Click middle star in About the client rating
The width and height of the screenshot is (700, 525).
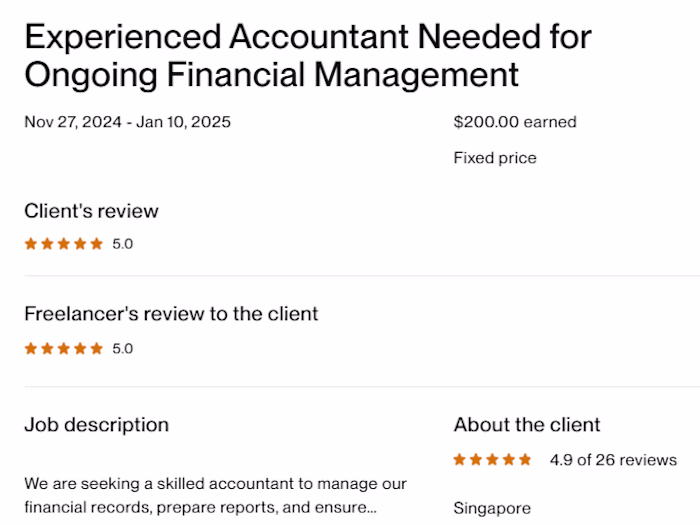point(493,460)
